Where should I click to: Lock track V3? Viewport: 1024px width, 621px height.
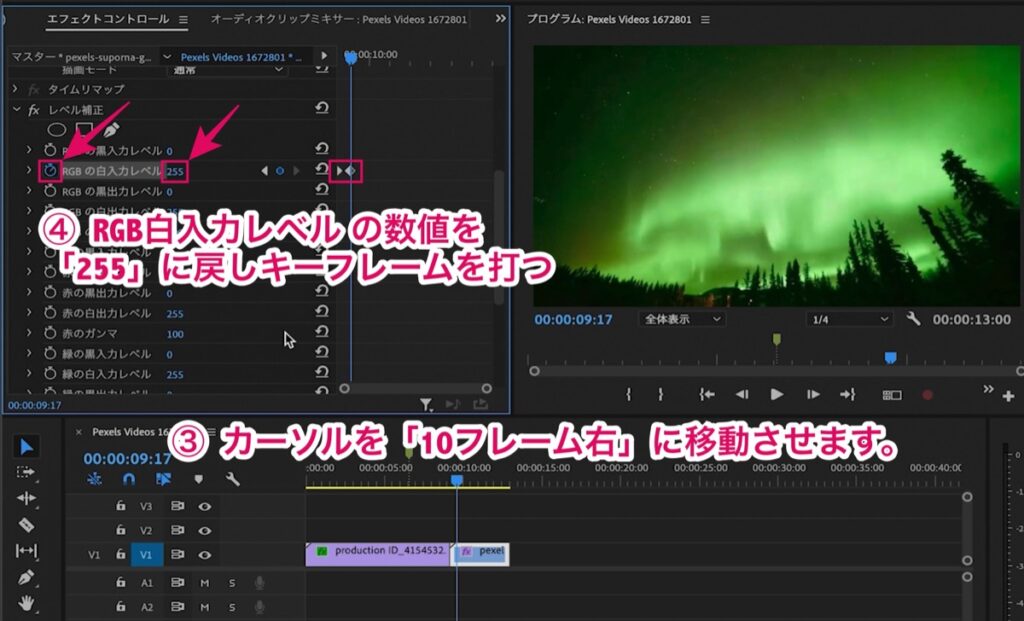pyautogui.click(x=120, y=505)
